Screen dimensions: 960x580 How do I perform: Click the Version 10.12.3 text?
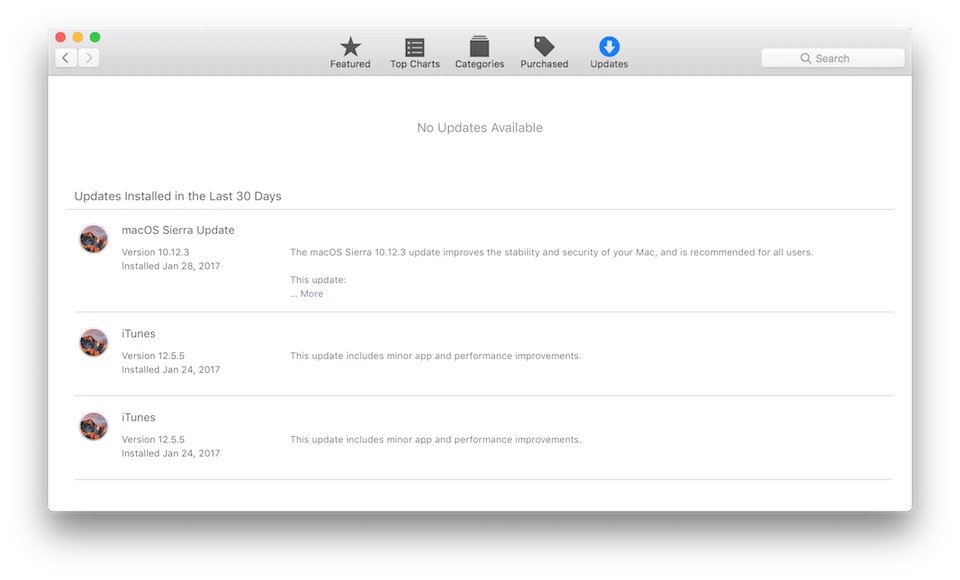(156, 252)
